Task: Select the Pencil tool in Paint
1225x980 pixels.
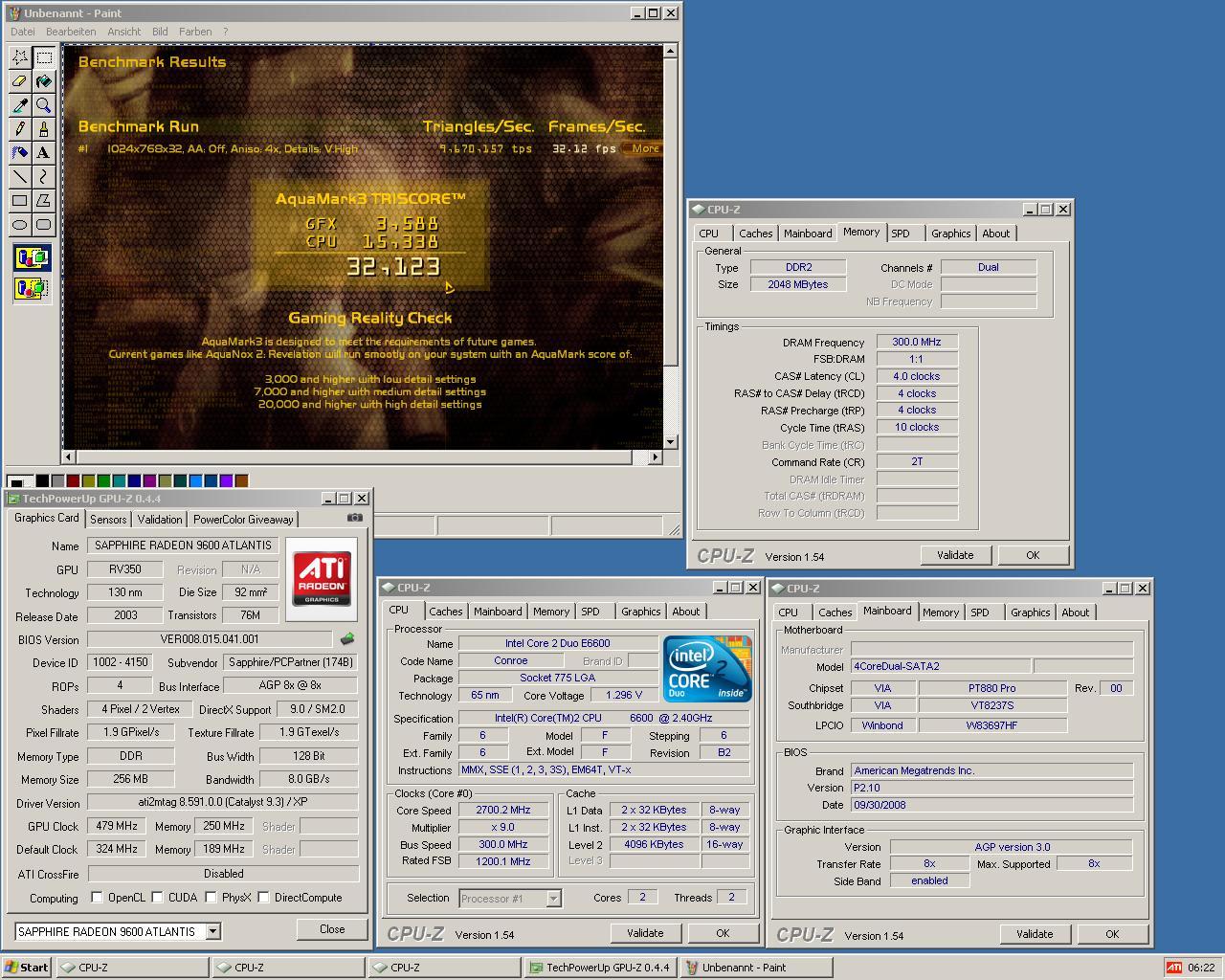Action: tap(19, 129)
